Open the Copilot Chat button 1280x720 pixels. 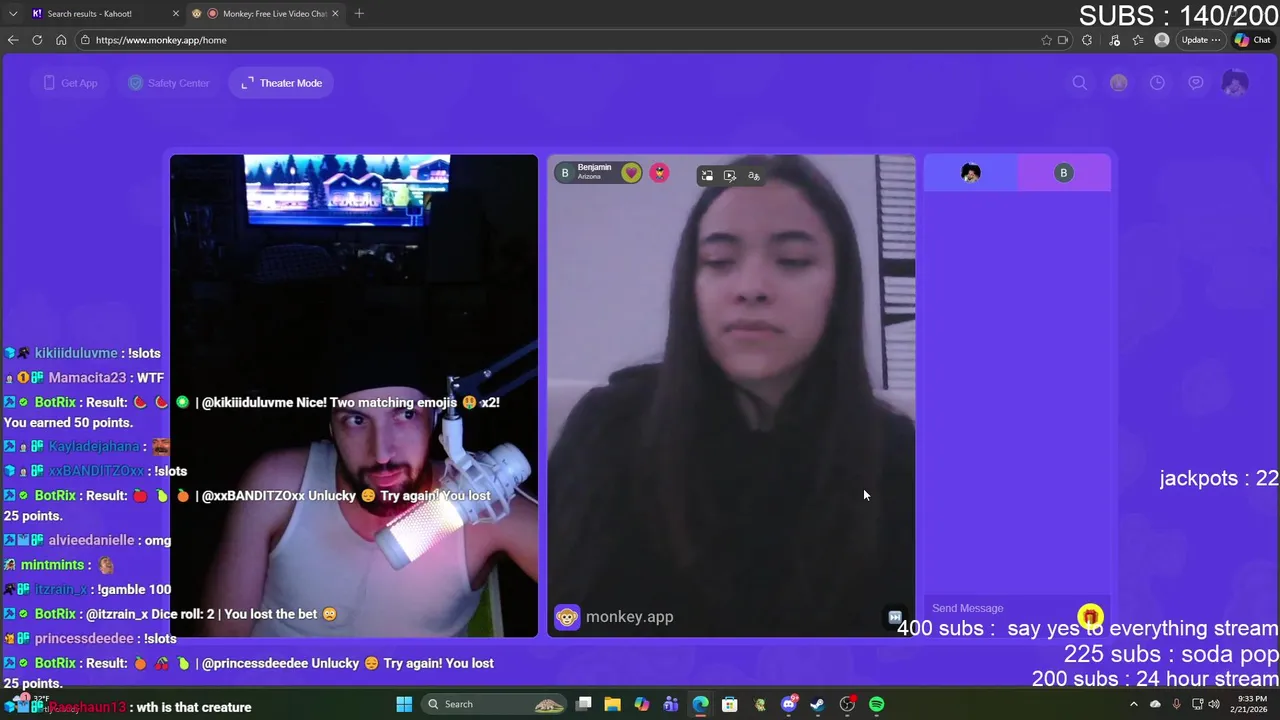pyautogui.click(x=1254, y=40)
